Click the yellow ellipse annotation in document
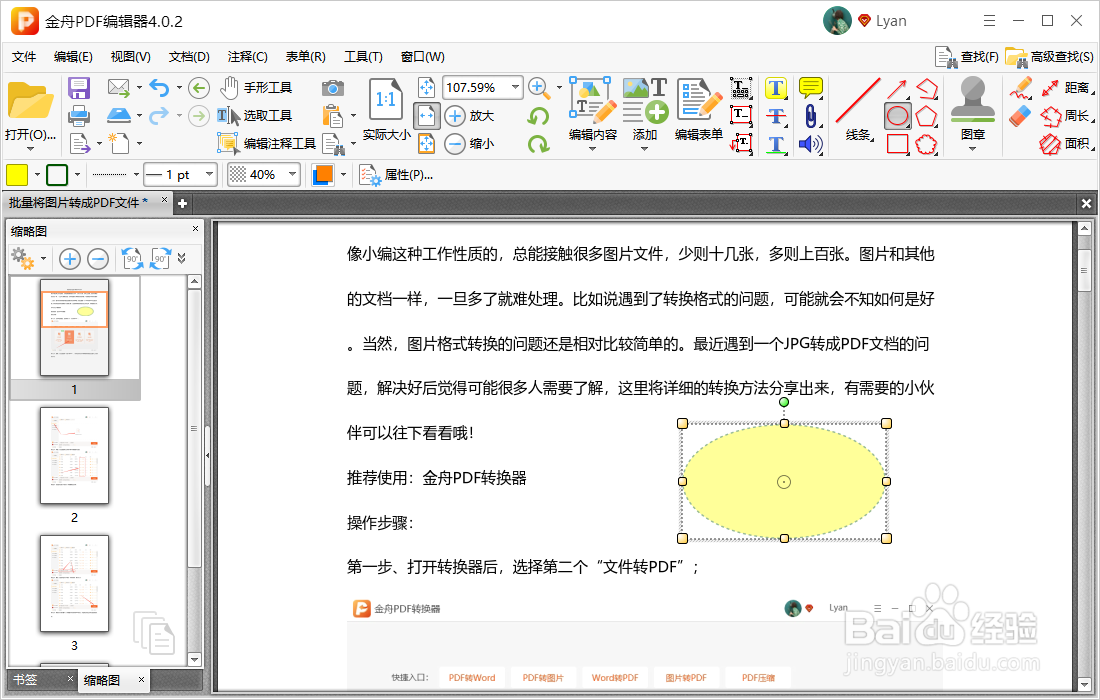Image resolution: width=1100 pixels, height=700 pixels. (x=784, y=481)
